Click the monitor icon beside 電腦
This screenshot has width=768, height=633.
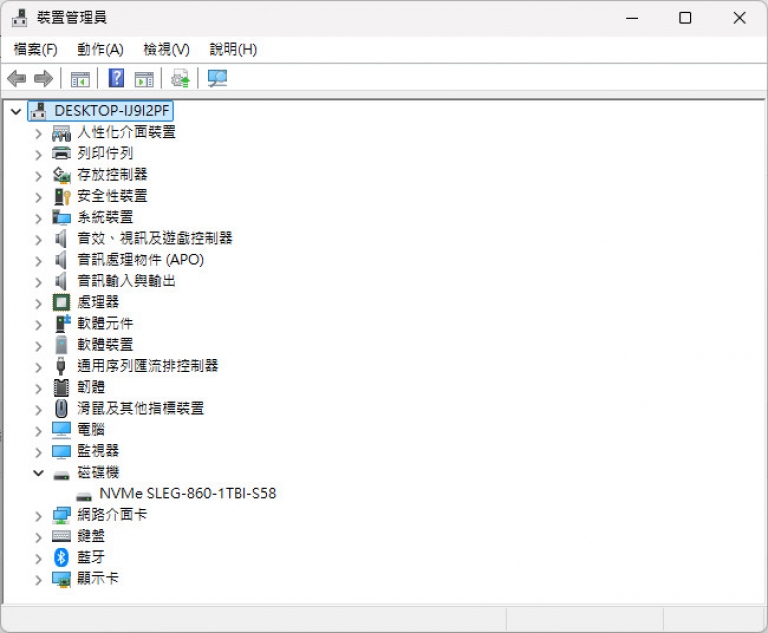click(61, 429)
